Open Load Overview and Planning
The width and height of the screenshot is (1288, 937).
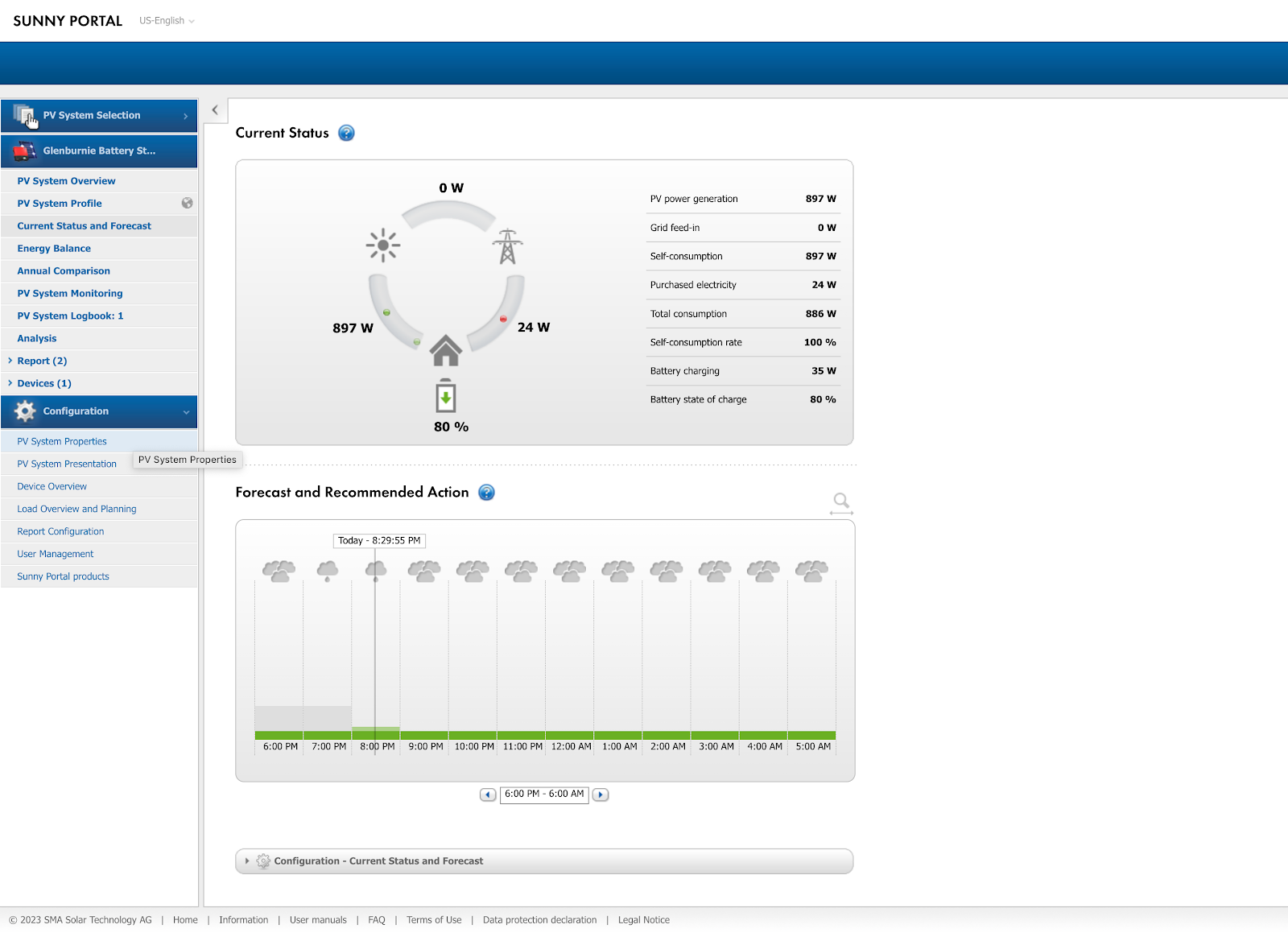click(x=76, y=509)
